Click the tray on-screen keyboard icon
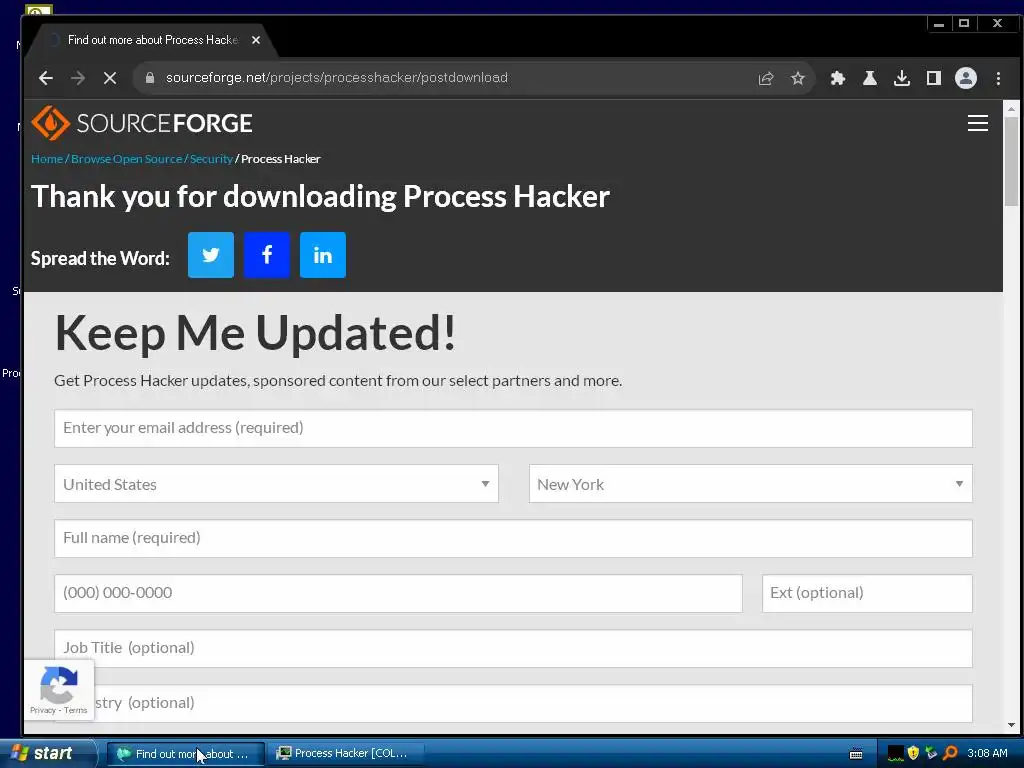The height and width of the screenshot is (768, 1024). [856, 754]
